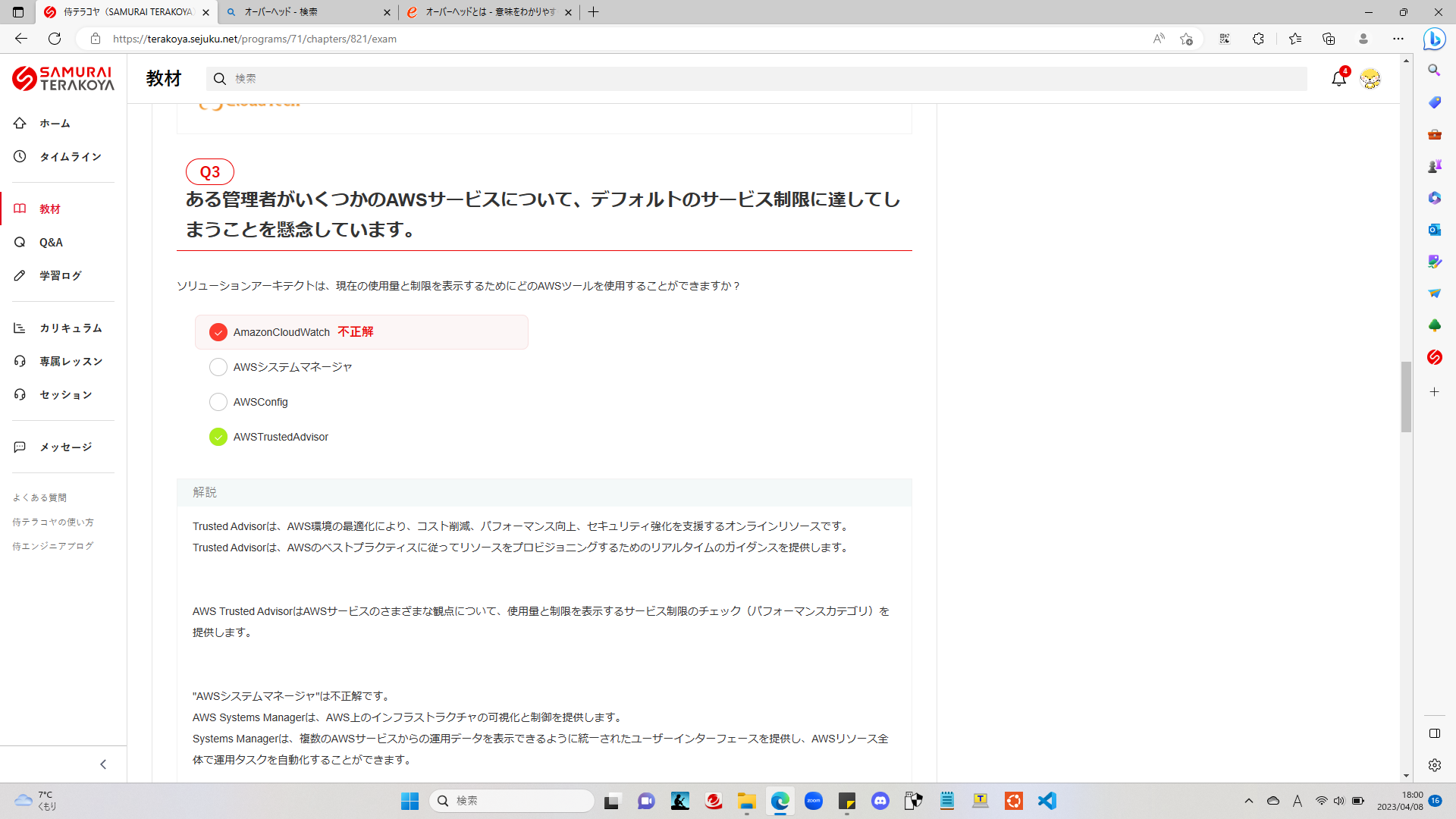Open the タイムライン sidebar item
The height and width of the screenshot is (819, 1456).
(71, 156)
